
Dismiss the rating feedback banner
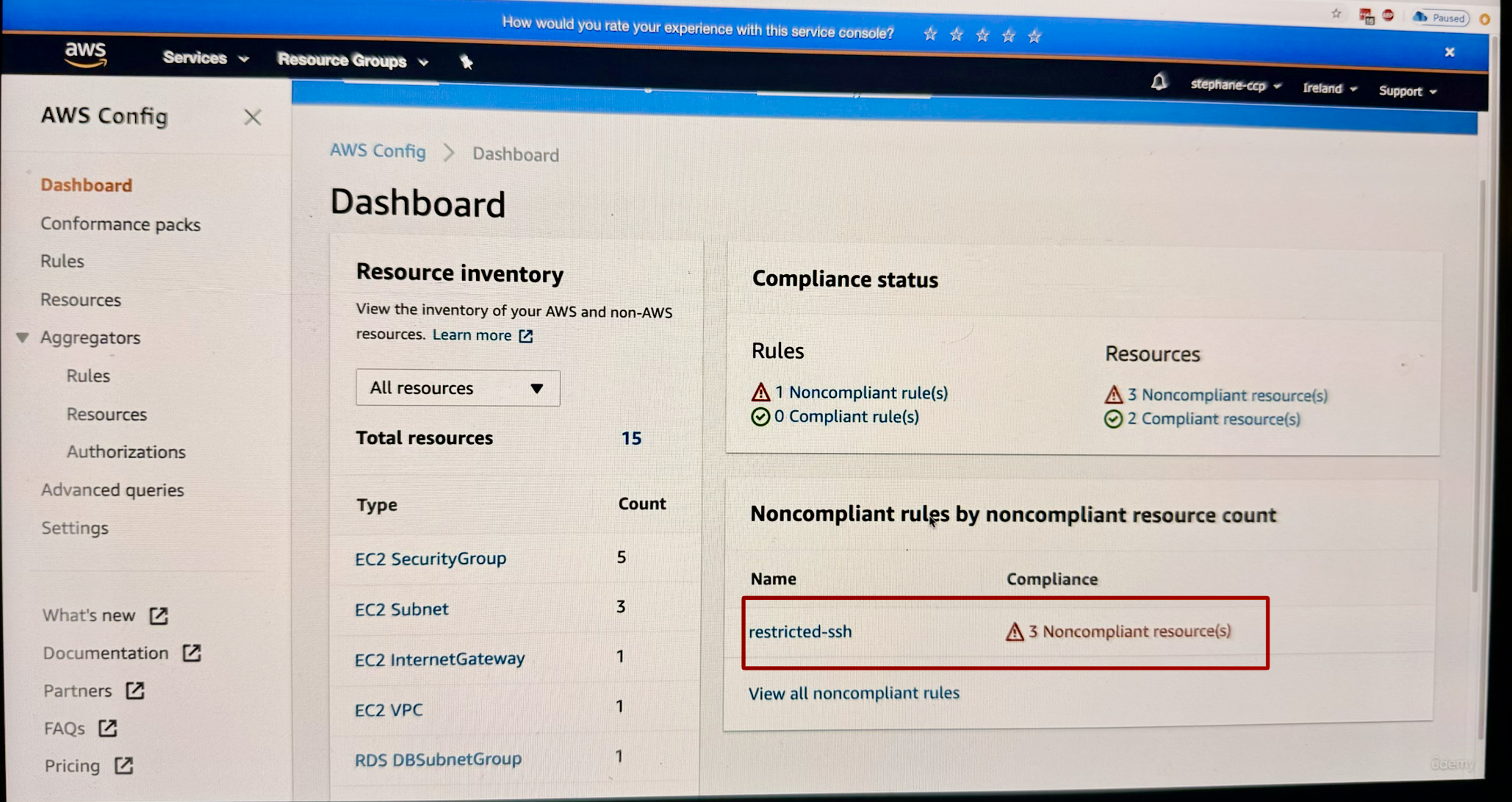(x=1450, y=52)
